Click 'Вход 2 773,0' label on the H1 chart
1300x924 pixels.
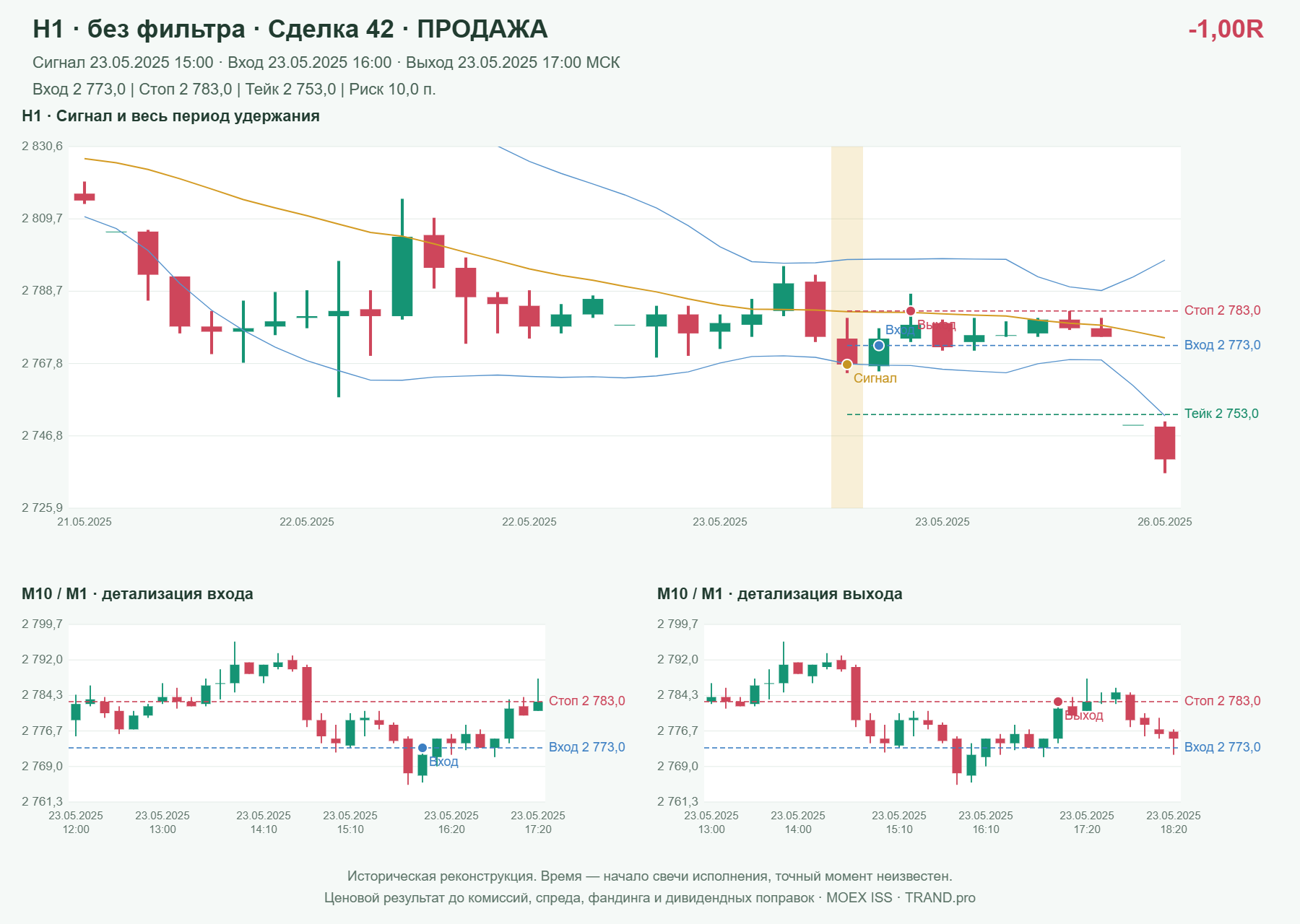1223,345
